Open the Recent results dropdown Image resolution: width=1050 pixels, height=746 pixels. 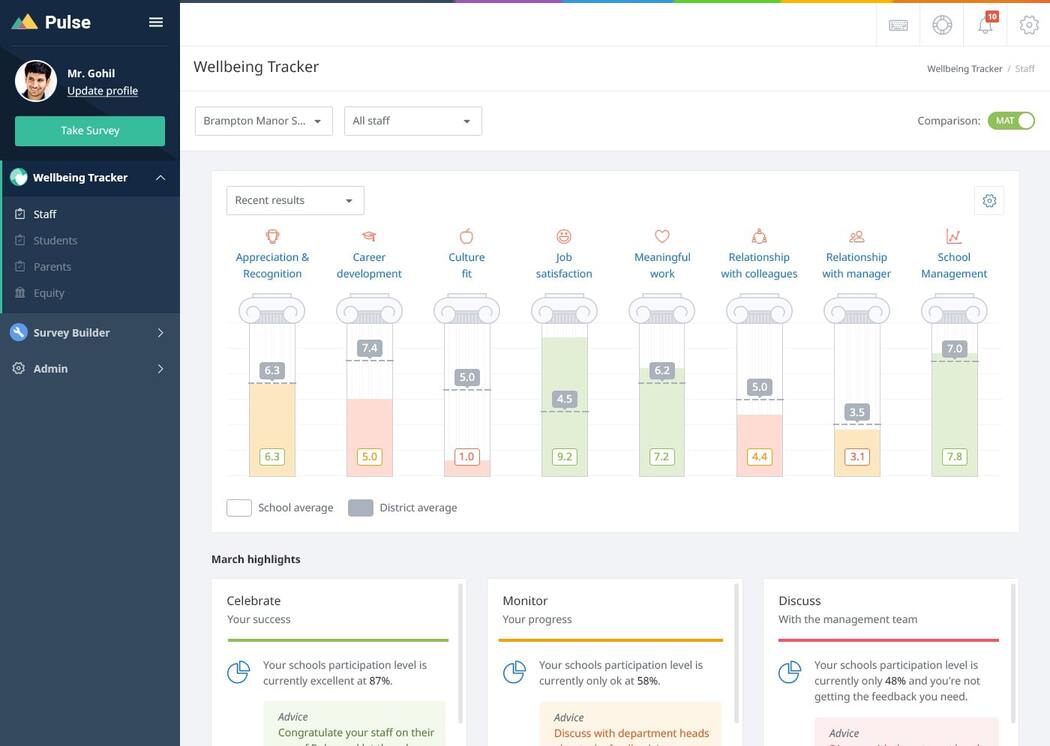click(295, 201)
